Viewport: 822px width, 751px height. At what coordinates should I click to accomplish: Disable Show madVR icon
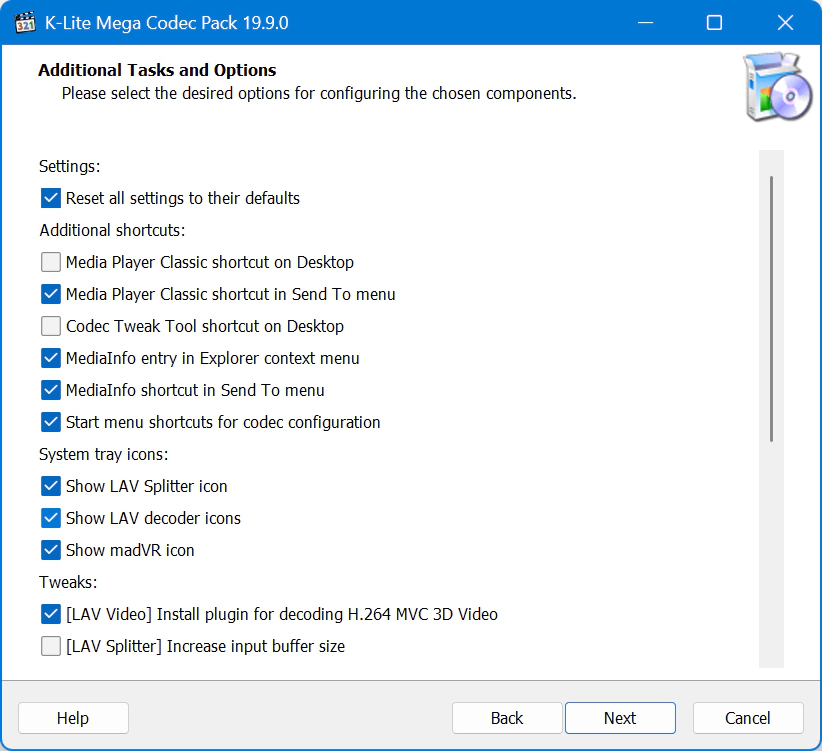[x=51, y=550]
